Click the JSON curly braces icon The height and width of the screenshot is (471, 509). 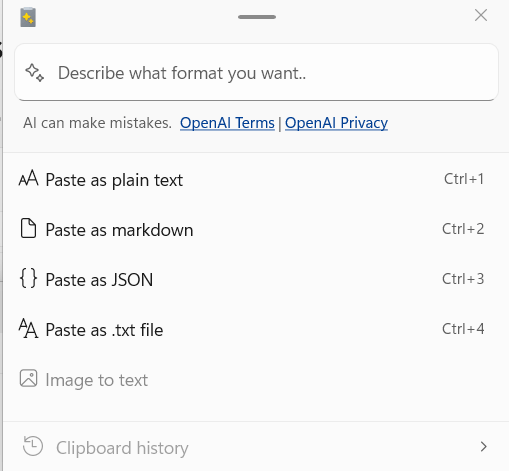coord(28,278)
